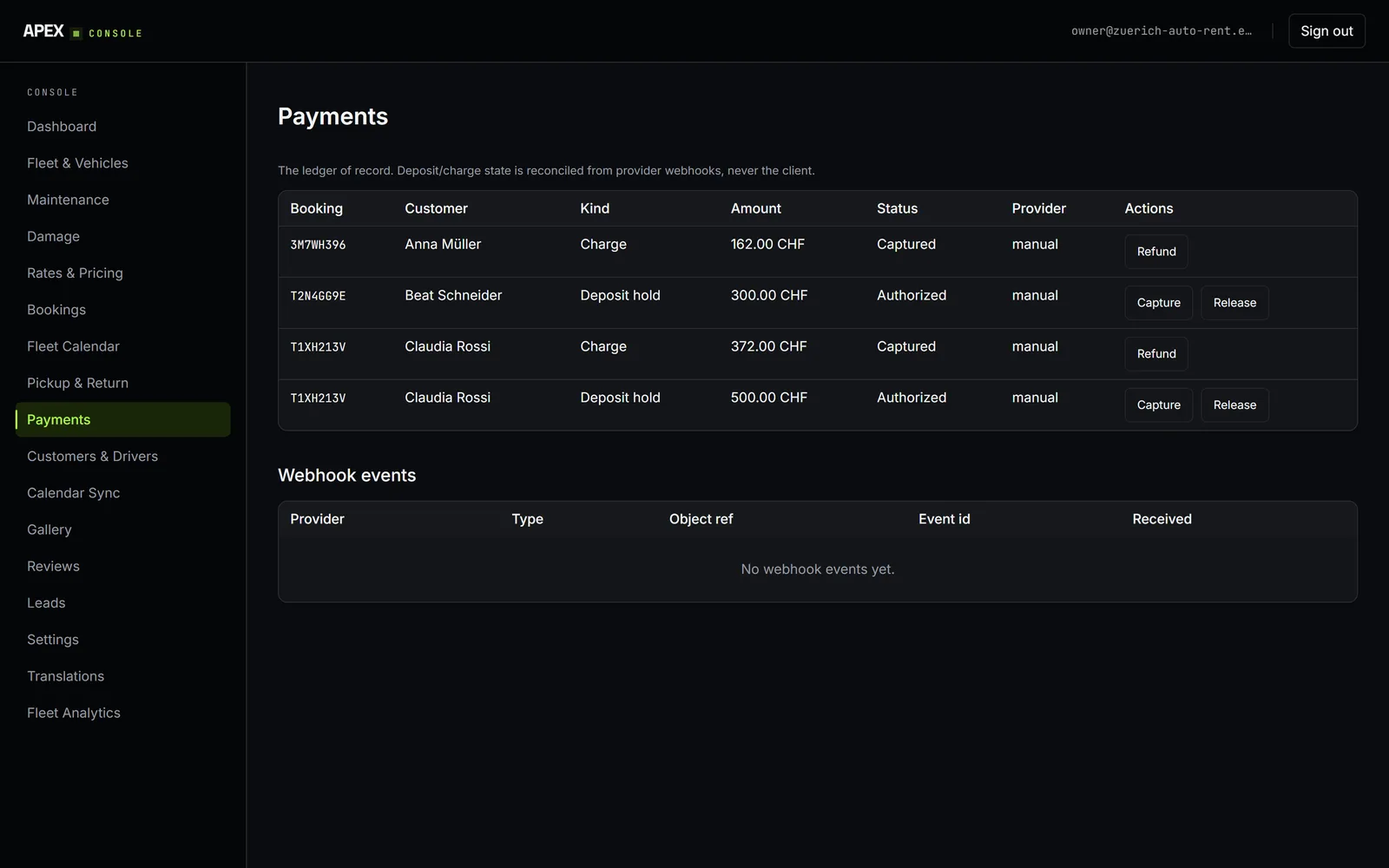This screenshot has height=868, width=1389.
Task: Refund Anna Müller's 162.00 CHF charge
Action: 1156,252
